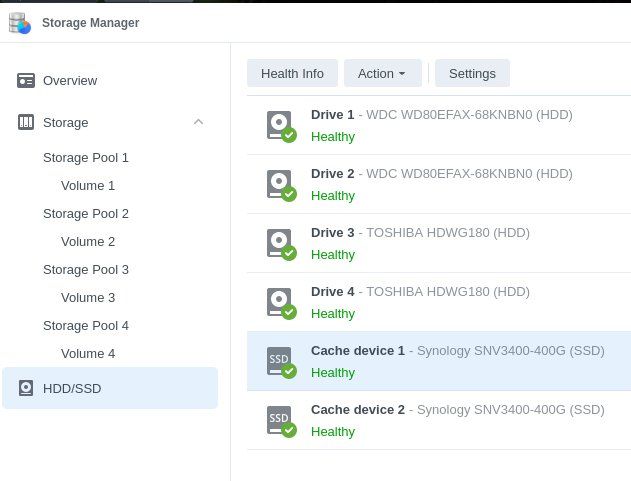Screen dimensions: 631x481
Task: Click Healthy status under Drive 1
Action: point(333,137)
